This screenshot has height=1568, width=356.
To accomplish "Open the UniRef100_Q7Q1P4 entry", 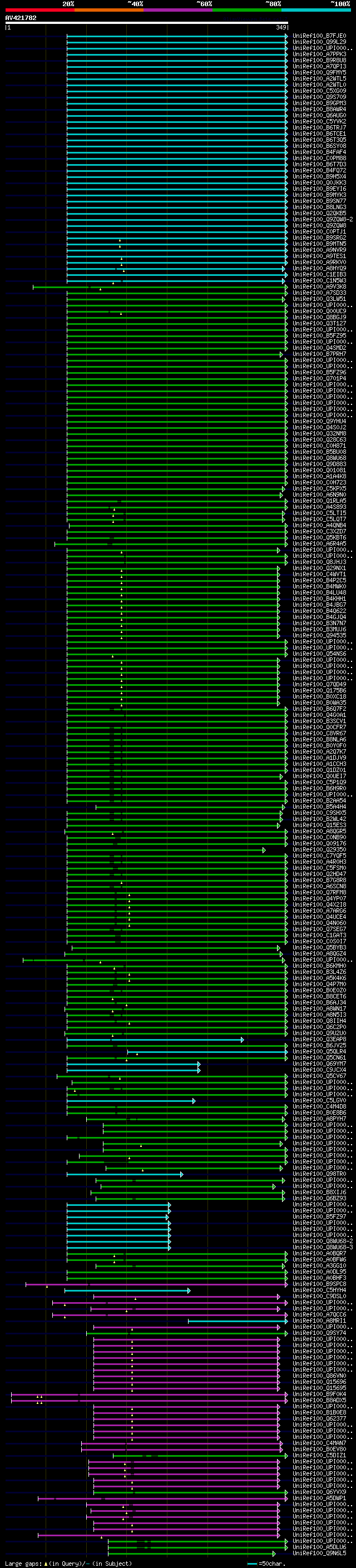I will pyautogui.click(x=319, y=379).
